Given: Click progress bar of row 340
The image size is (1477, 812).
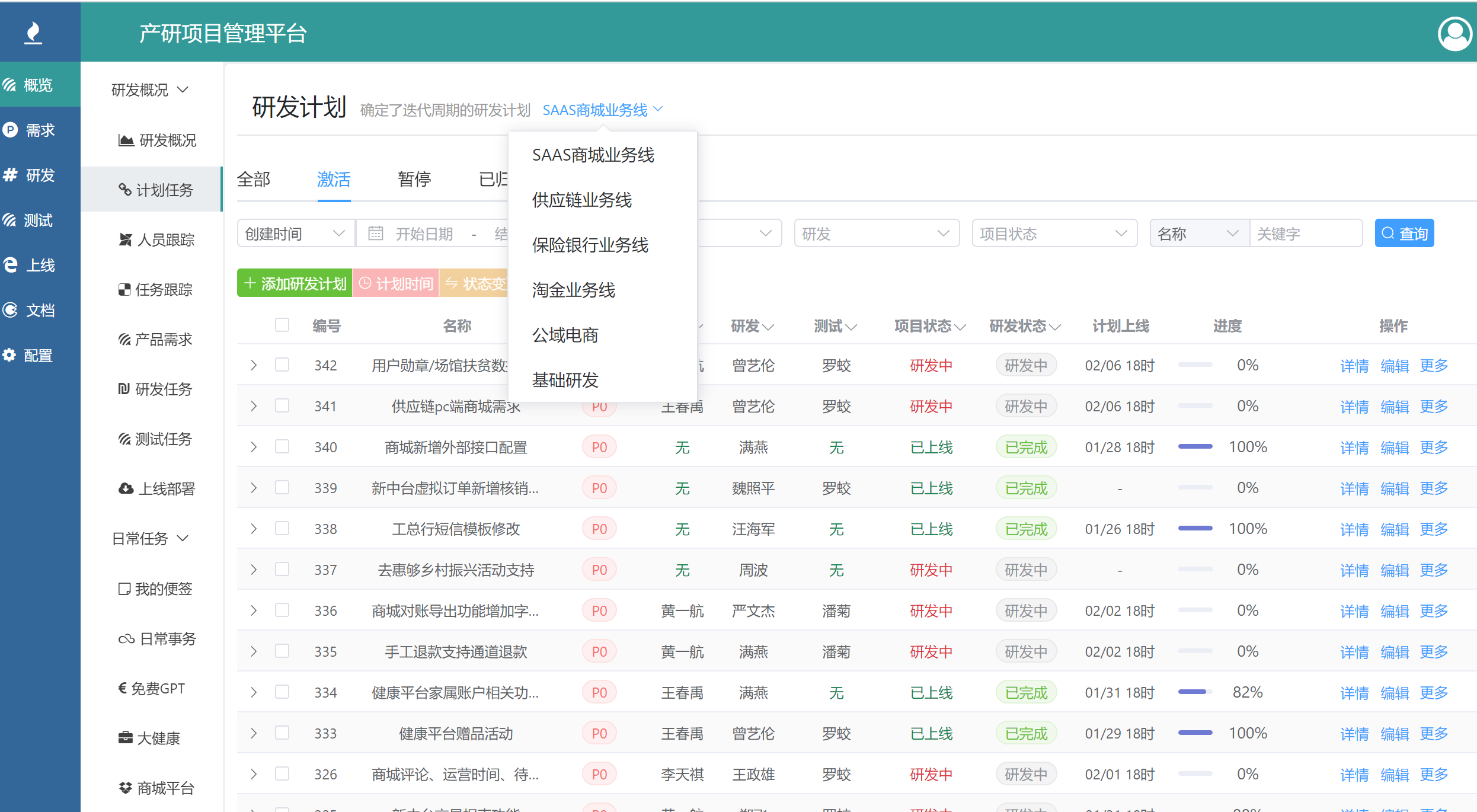Looking at the screenshot, I should click(1195, 446).
